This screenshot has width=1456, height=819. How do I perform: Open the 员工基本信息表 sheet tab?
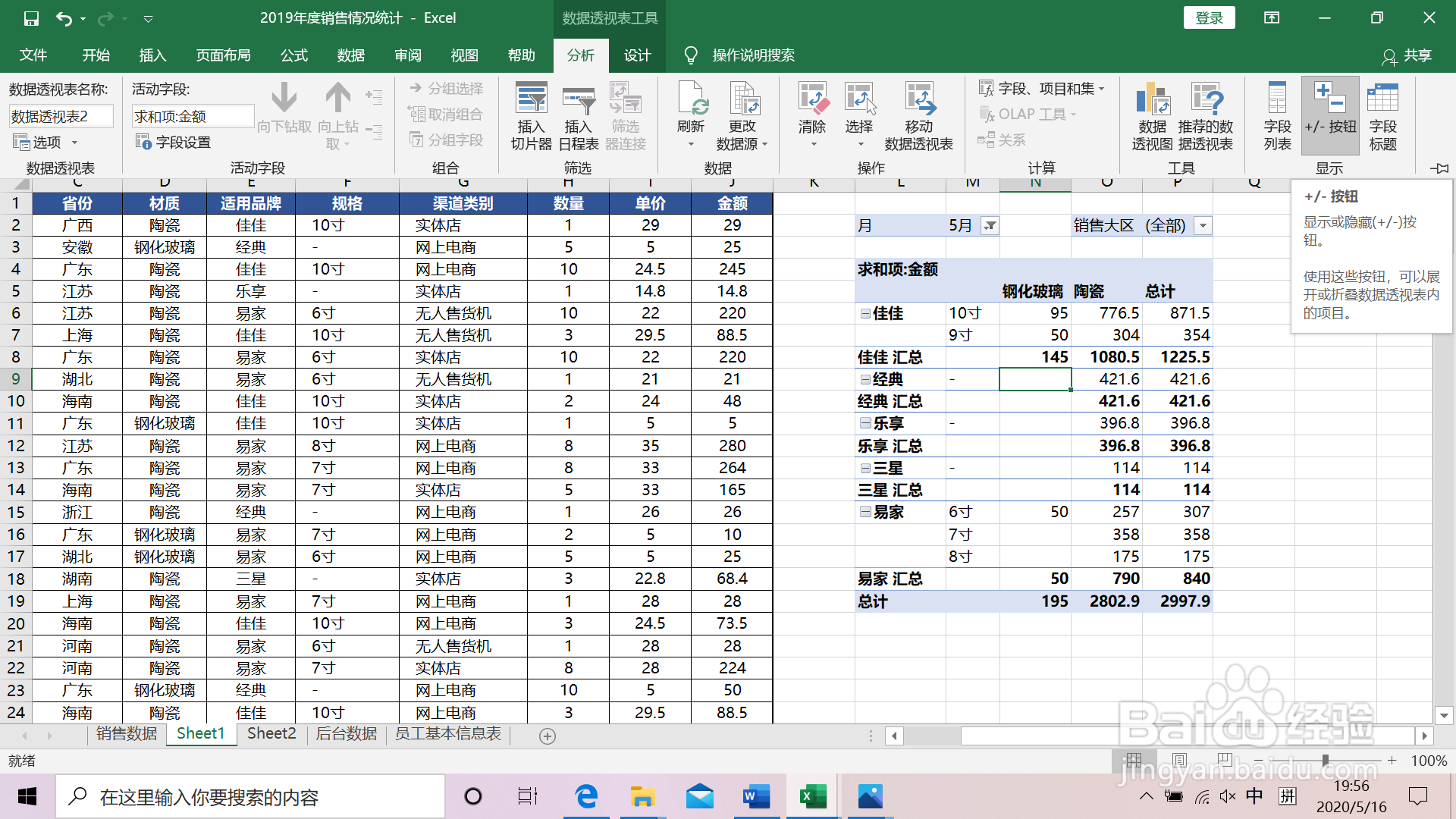coord(448,733)
